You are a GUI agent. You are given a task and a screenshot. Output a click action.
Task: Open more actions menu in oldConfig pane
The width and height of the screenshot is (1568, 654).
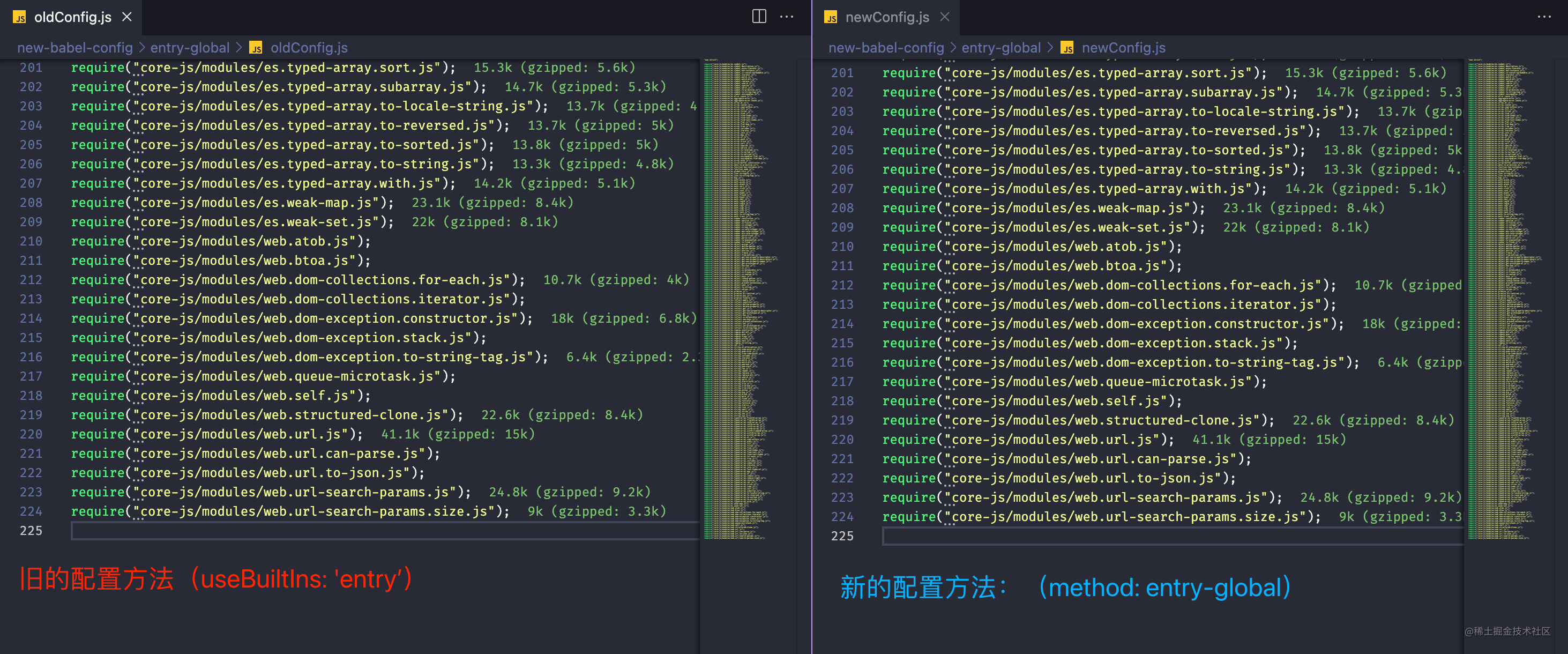click(787, 17)
